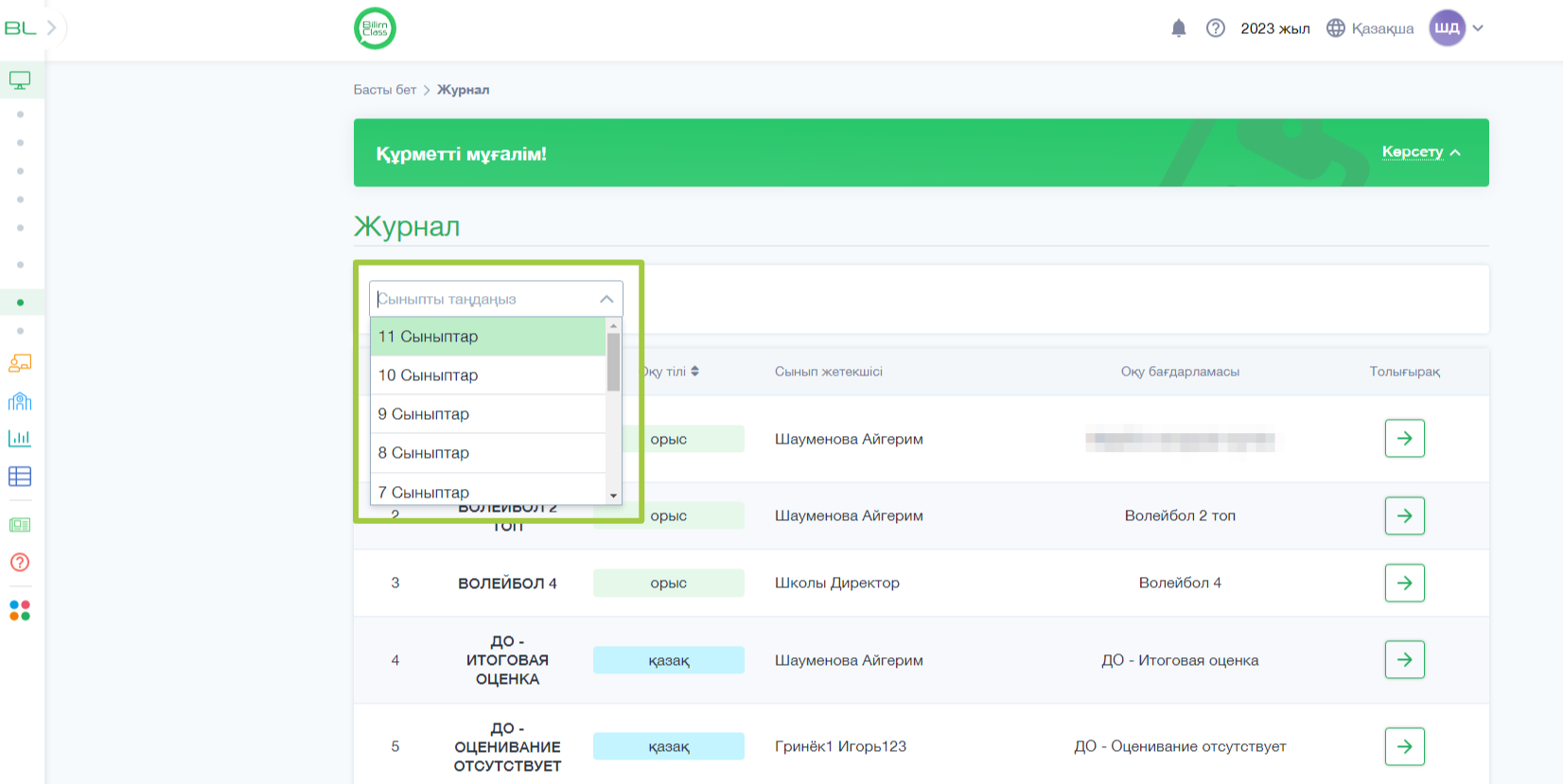Screen dimensions: 1563x784
Task: Open the red help circle sidebar icon
Action: coord(20,563)
